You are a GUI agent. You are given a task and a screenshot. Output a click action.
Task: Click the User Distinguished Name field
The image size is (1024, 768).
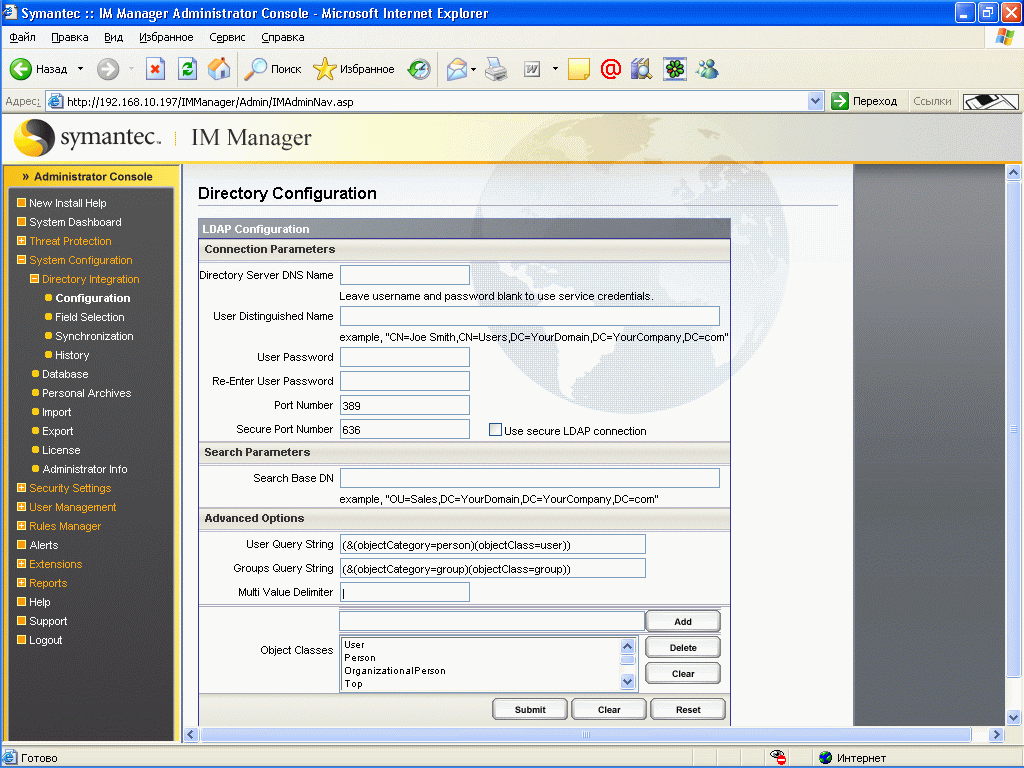530,315
